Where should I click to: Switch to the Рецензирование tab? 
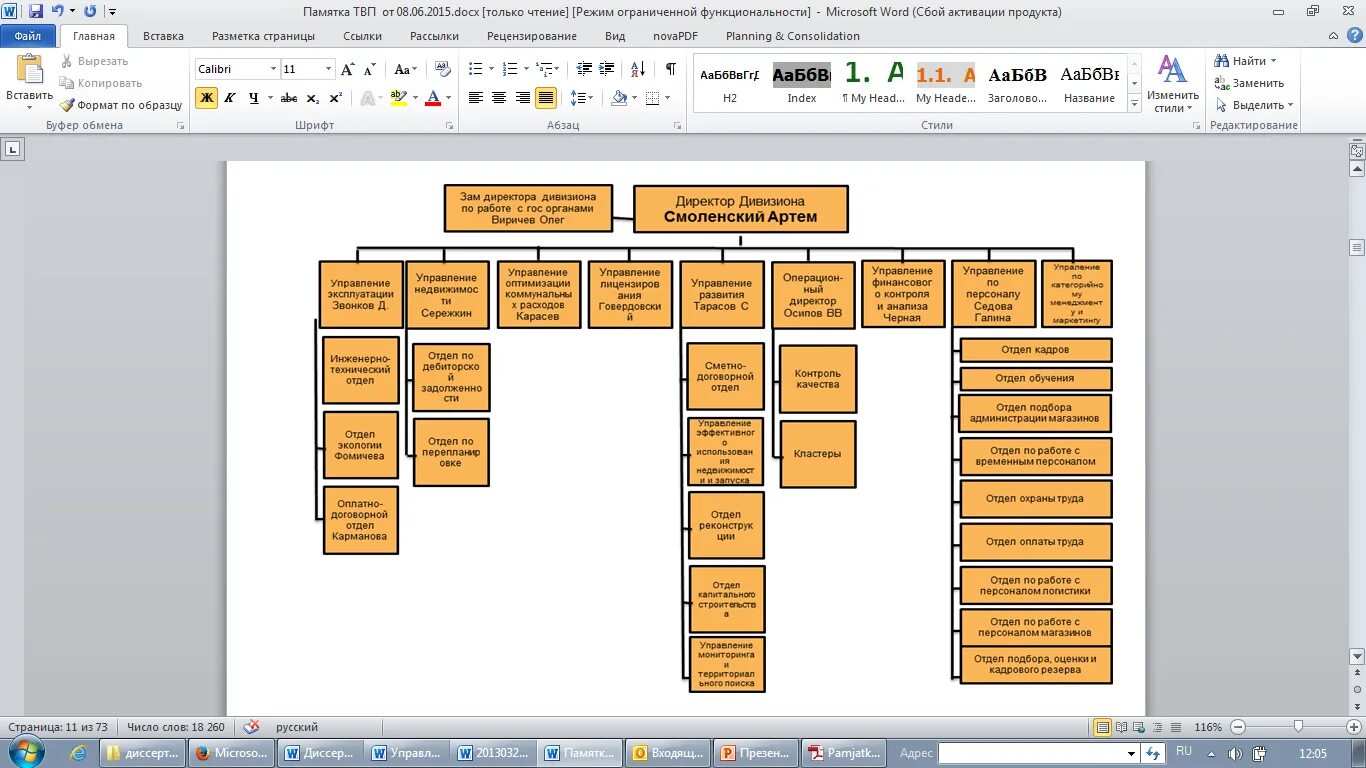point(532,36)
